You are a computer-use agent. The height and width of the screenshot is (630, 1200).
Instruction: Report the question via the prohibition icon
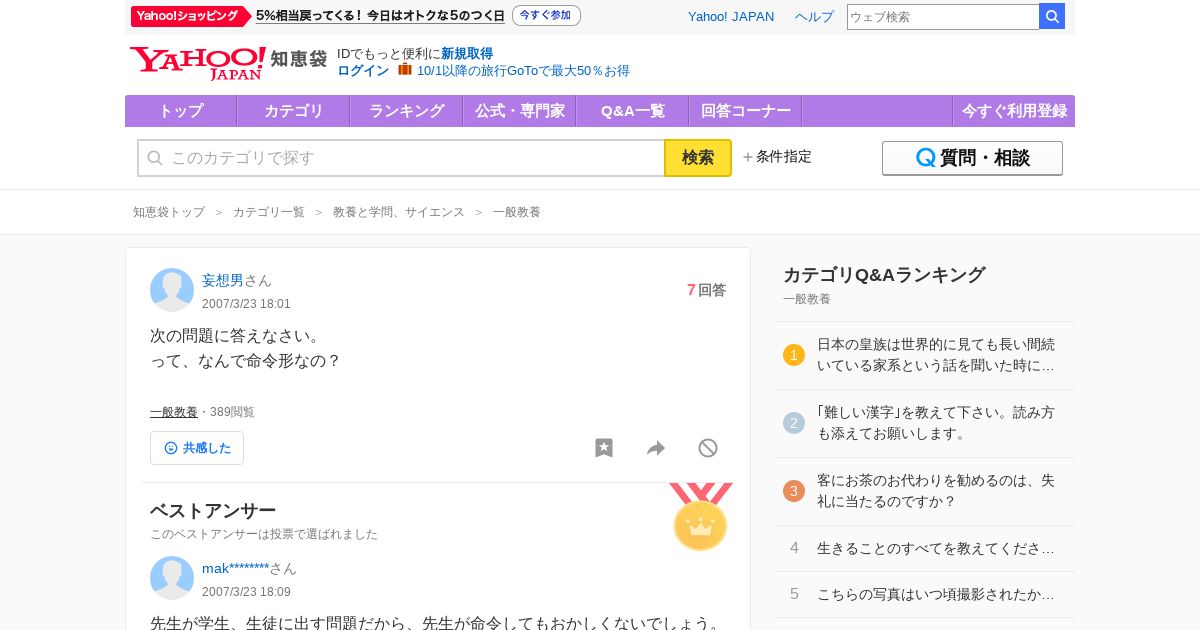[708, 448]
